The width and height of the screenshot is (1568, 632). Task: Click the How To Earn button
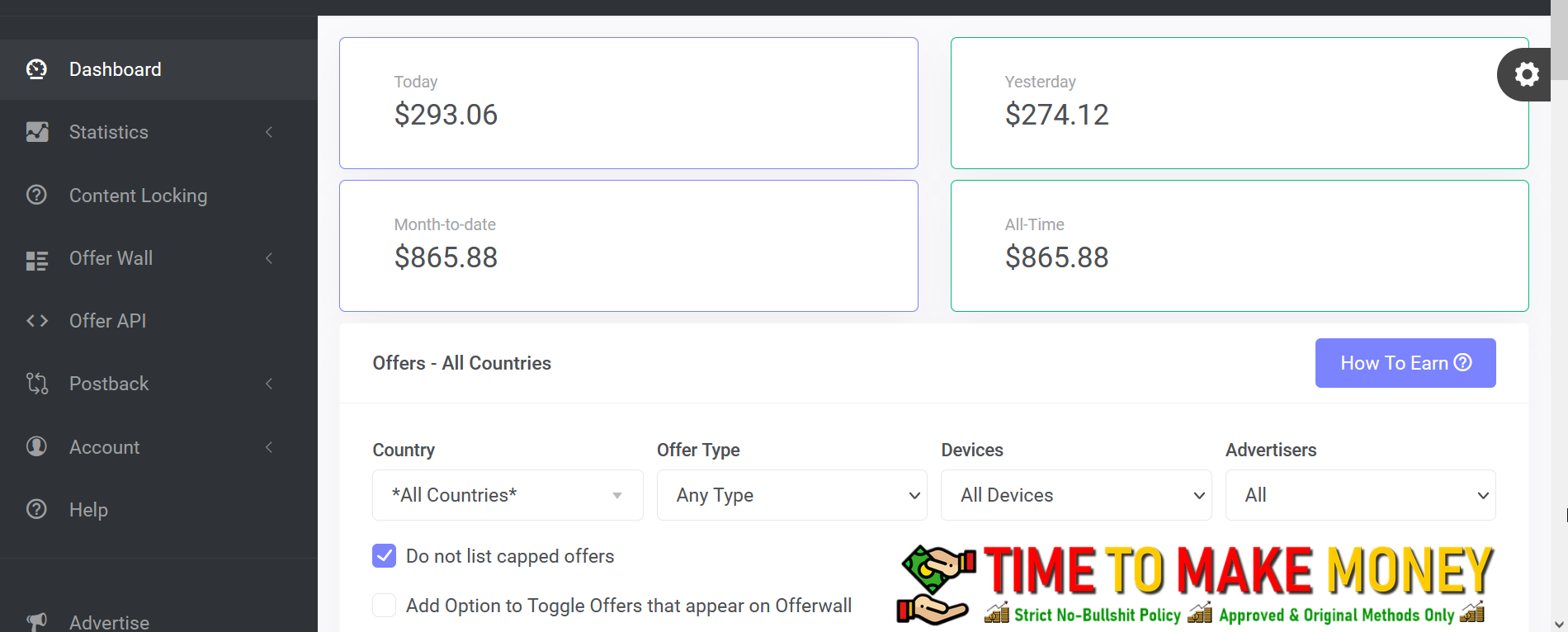1405,363
